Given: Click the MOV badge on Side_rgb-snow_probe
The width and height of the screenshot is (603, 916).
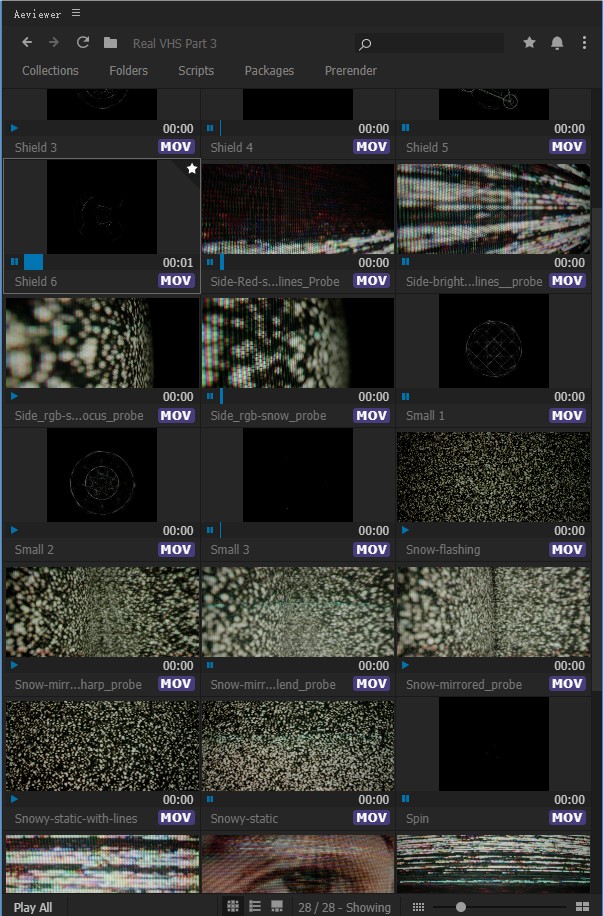Looking at the screenshot, I should (372, 415).
